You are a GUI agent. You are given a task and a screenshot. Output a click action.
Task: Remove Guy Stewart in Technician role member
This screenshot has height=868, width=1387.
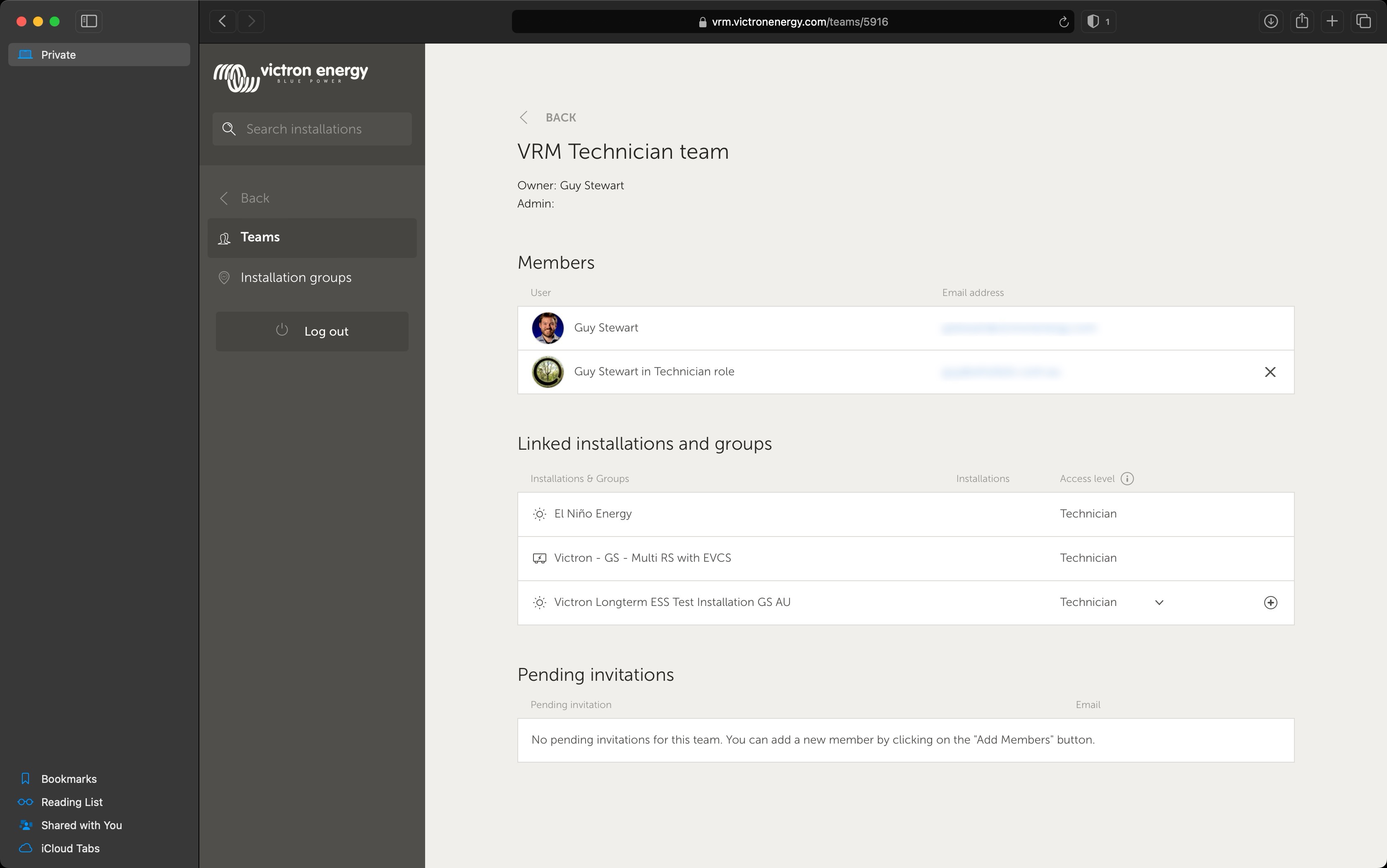coord(1270,372)
